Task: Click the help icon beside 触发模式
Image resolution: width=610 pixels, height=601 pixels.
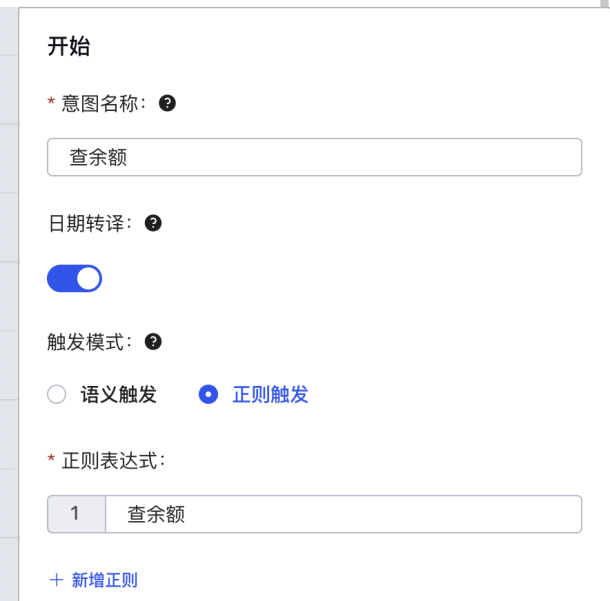Action: point(153,342)
